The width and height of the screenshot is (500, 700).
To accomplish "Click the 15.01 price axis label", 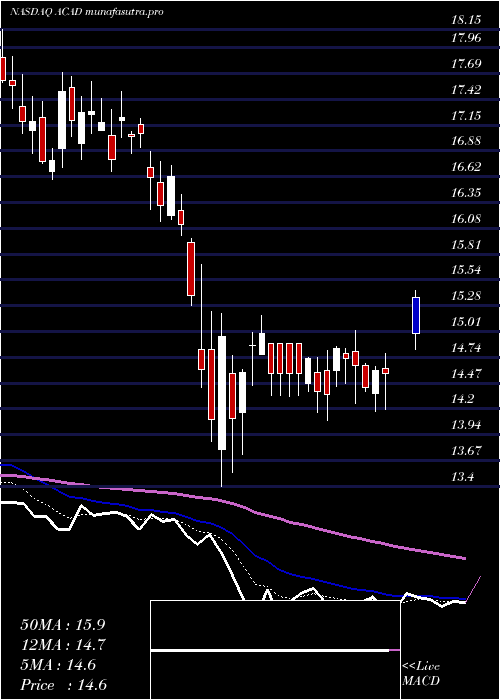I will tap(466, 322).
